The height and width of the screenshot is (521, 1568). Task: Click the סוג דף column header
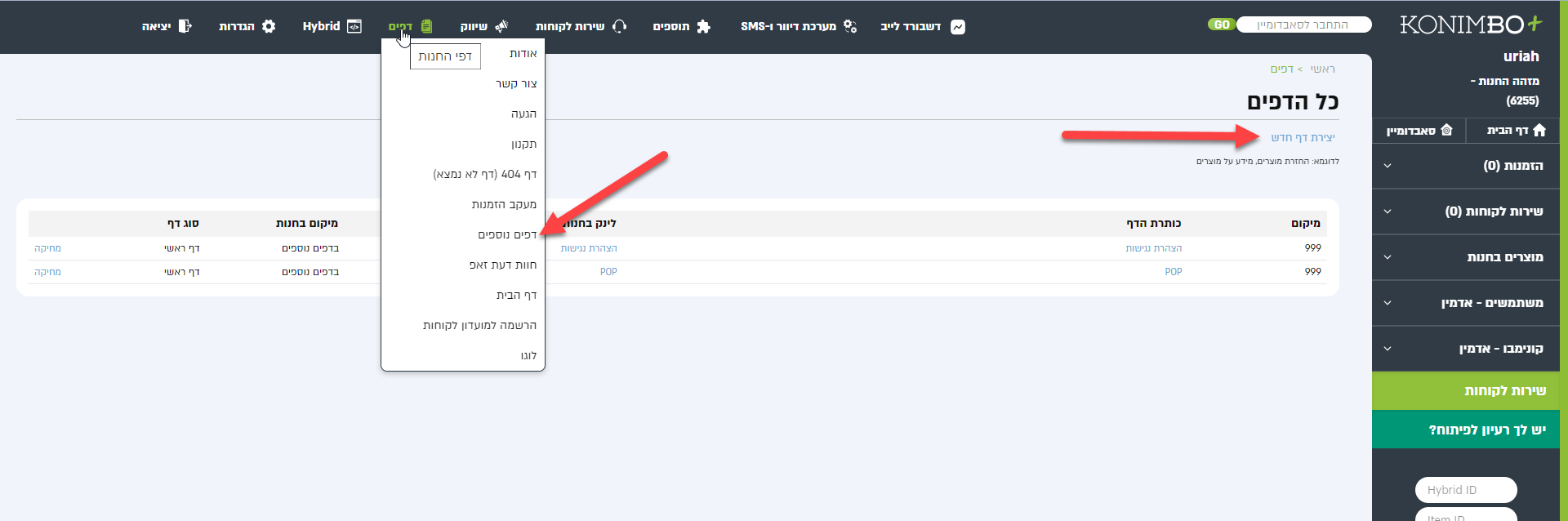183,224
